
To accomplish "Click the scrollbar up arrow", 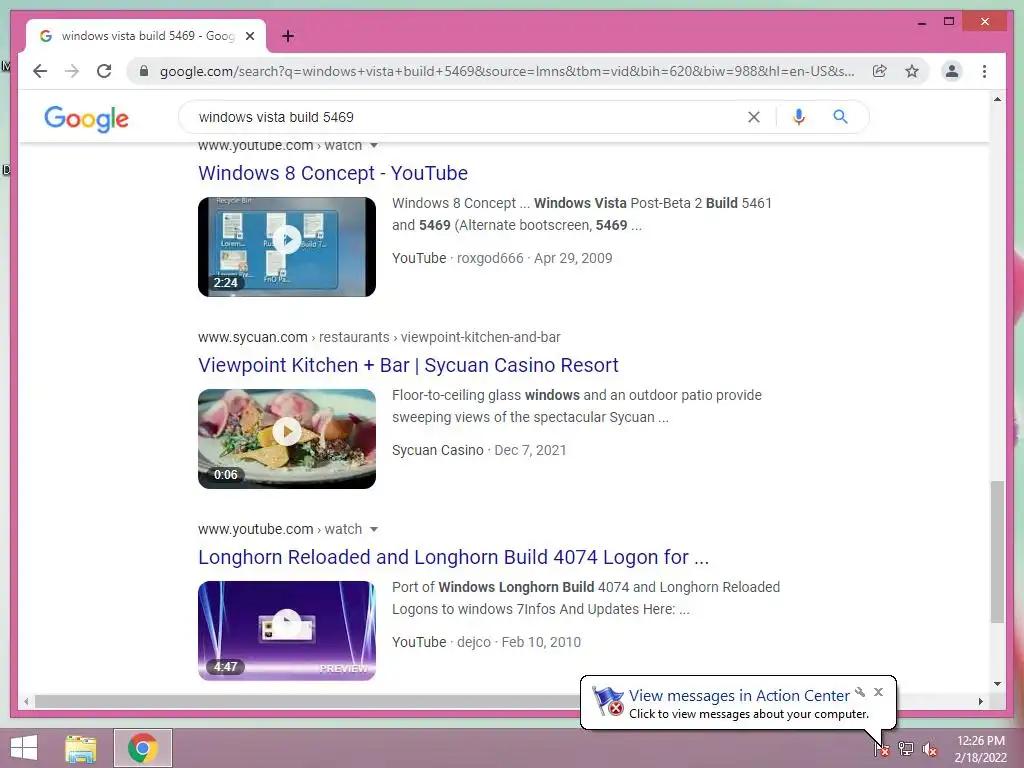I will coord(997,99).
